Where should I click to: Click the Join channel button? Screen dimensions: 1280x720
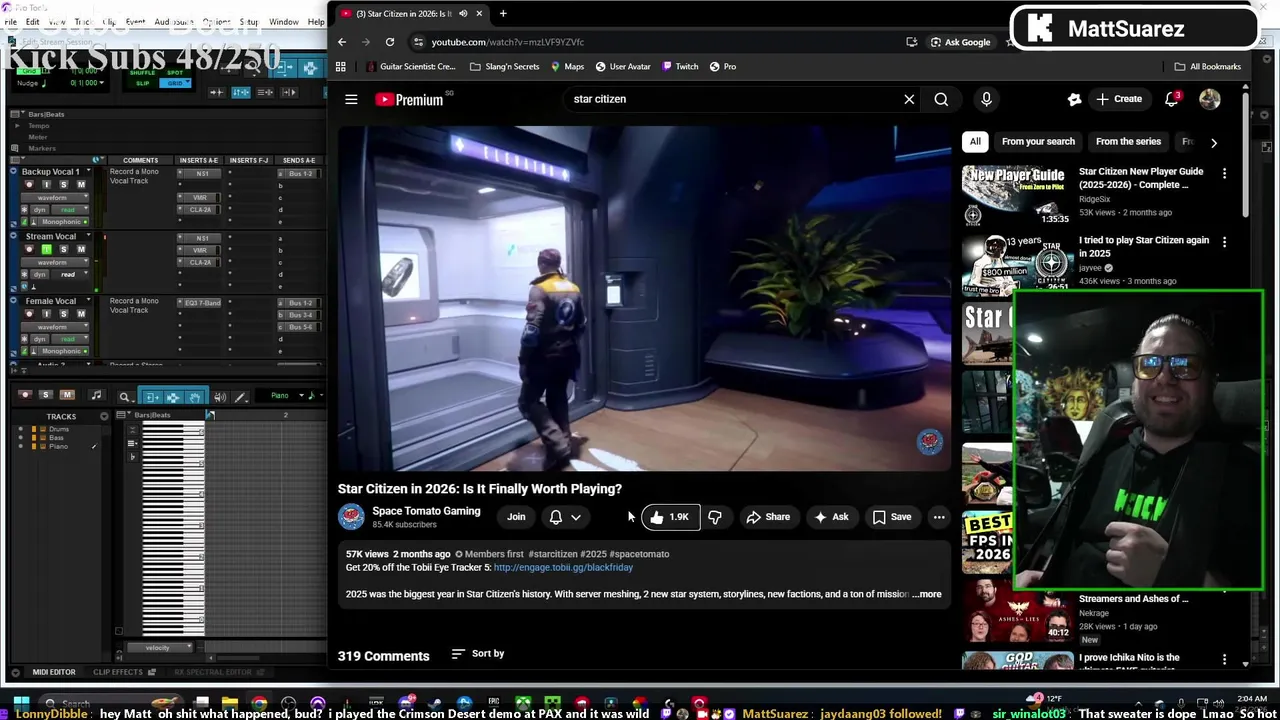click(x=516, y=517)
